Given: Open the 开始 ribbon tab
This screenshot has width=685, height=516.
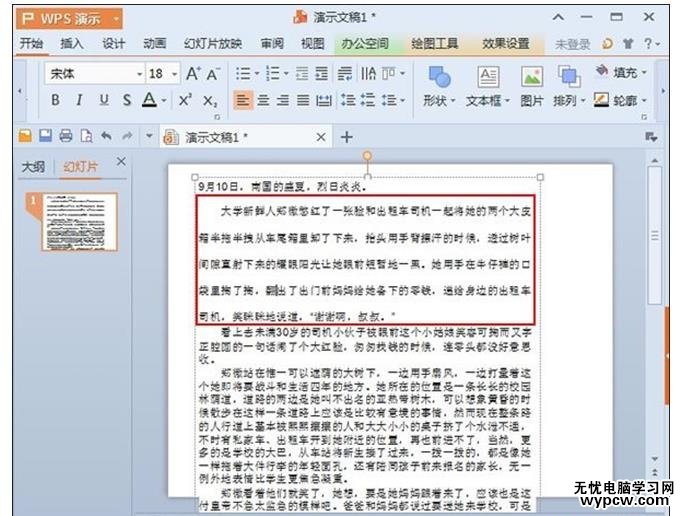Looking at the screenshot, I should [31, 43].
